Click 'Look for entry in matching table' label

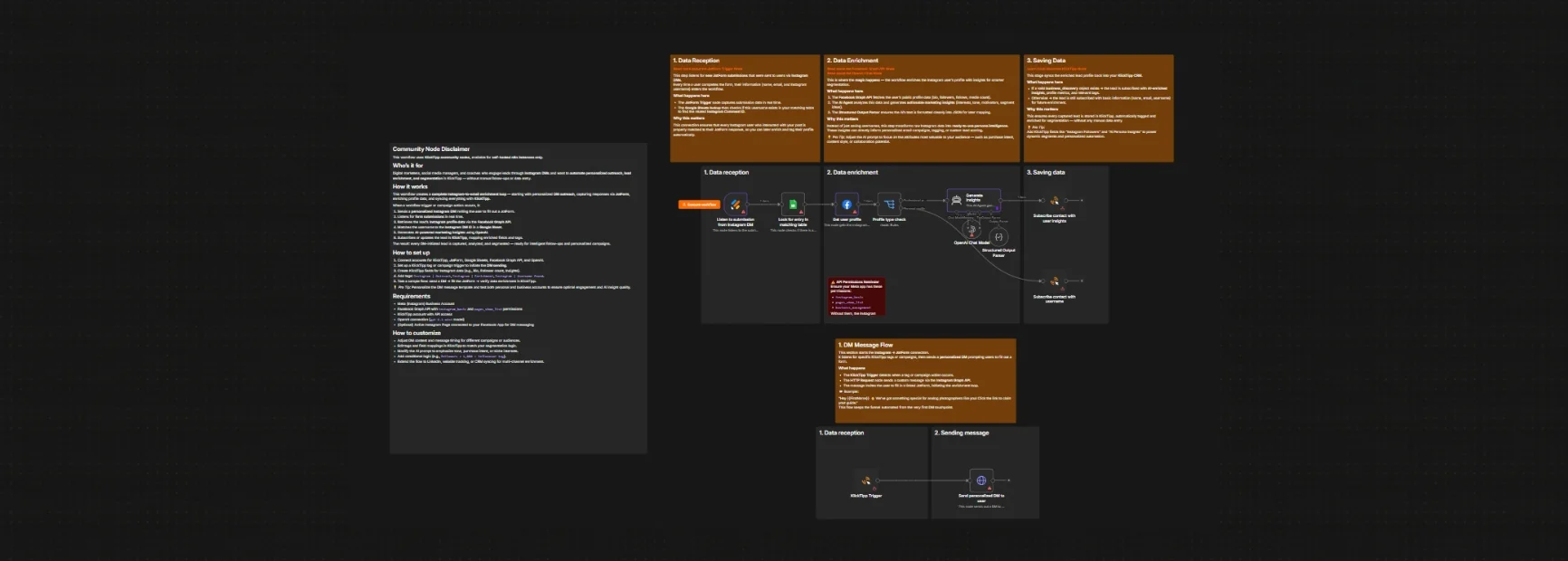point(793,222)
